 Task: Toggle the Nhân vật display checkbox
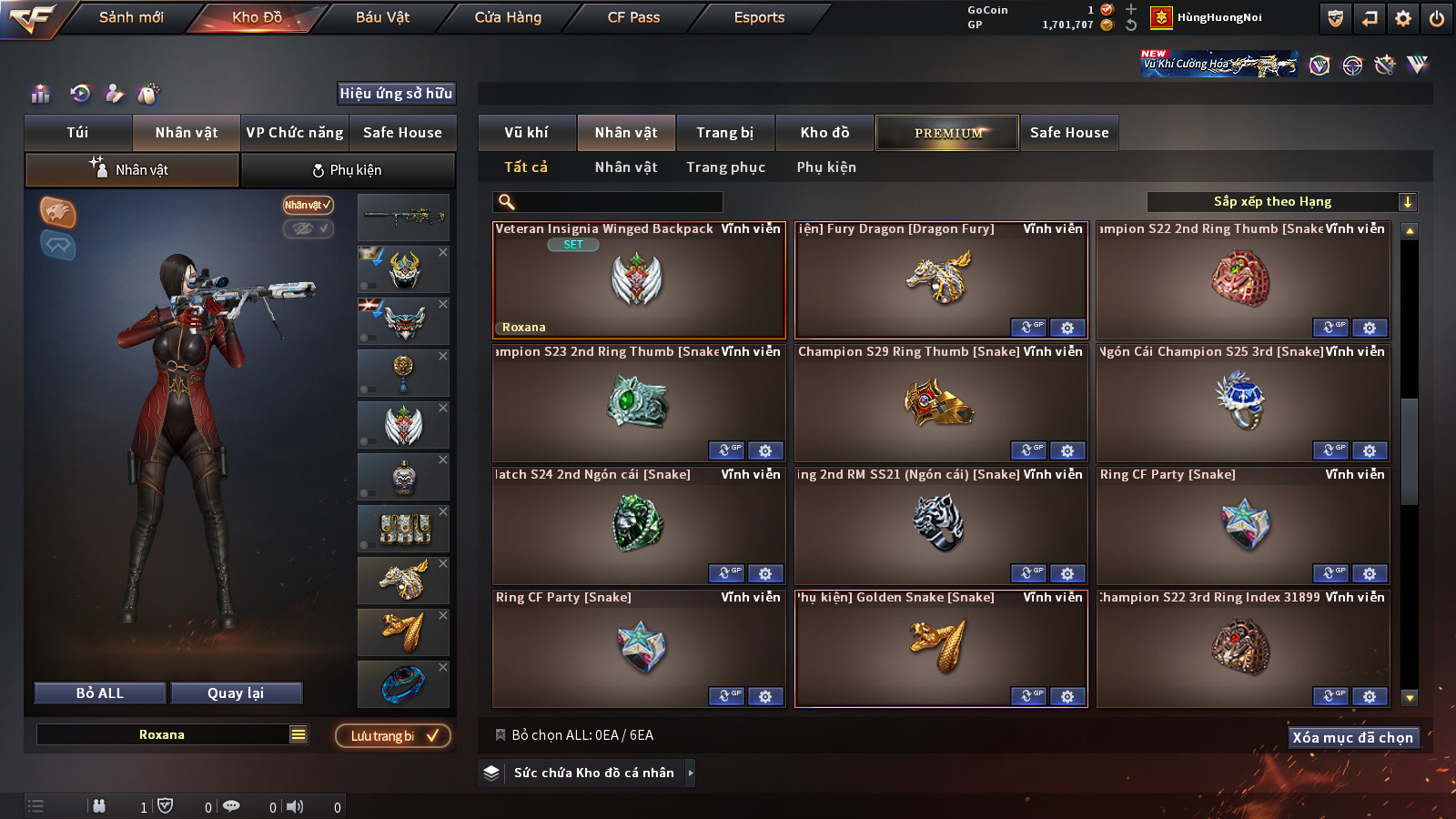(x=308, y=205)
